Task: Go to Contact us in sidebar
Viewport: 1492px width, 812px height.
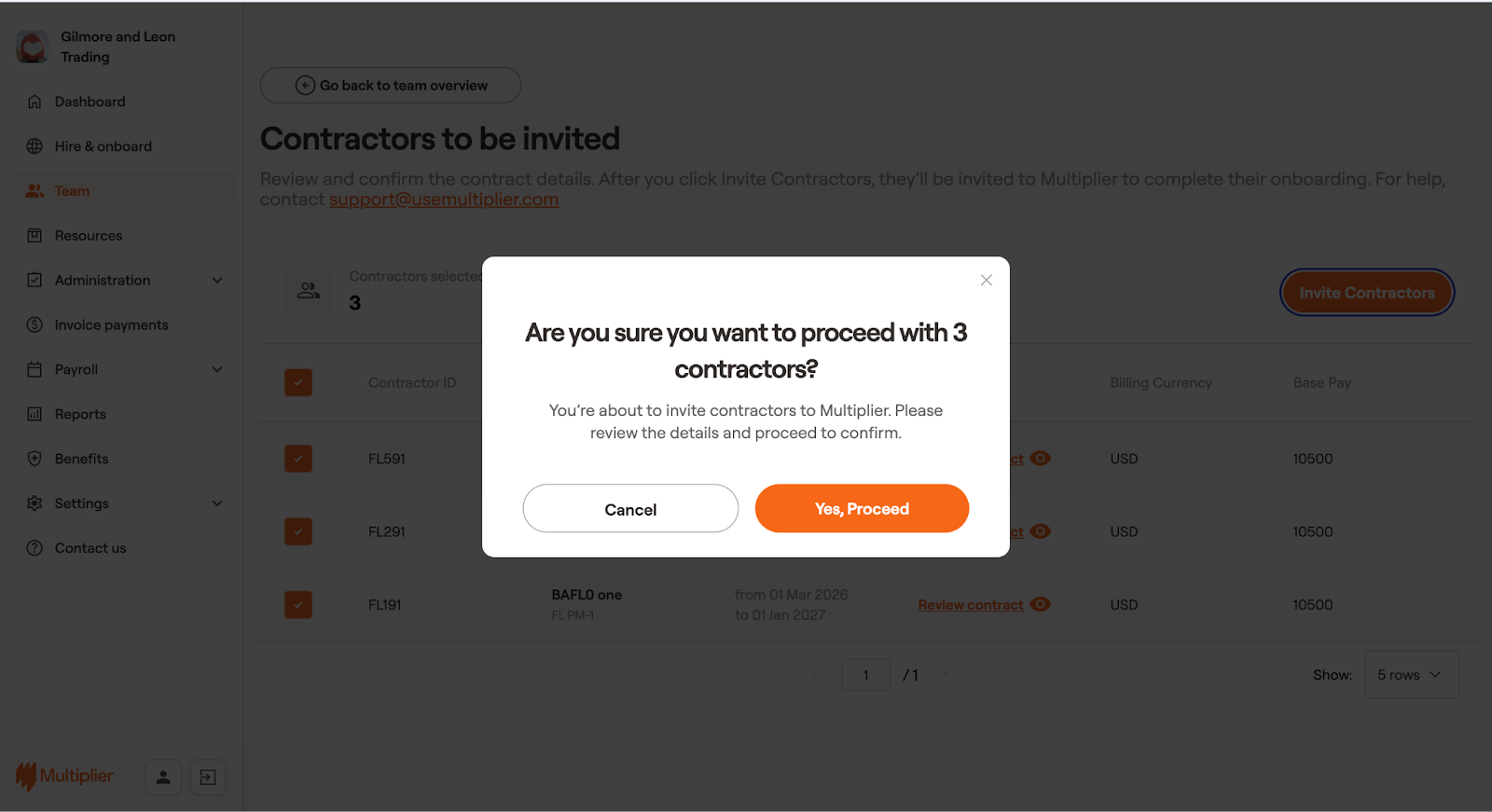Action: [90, 548]
